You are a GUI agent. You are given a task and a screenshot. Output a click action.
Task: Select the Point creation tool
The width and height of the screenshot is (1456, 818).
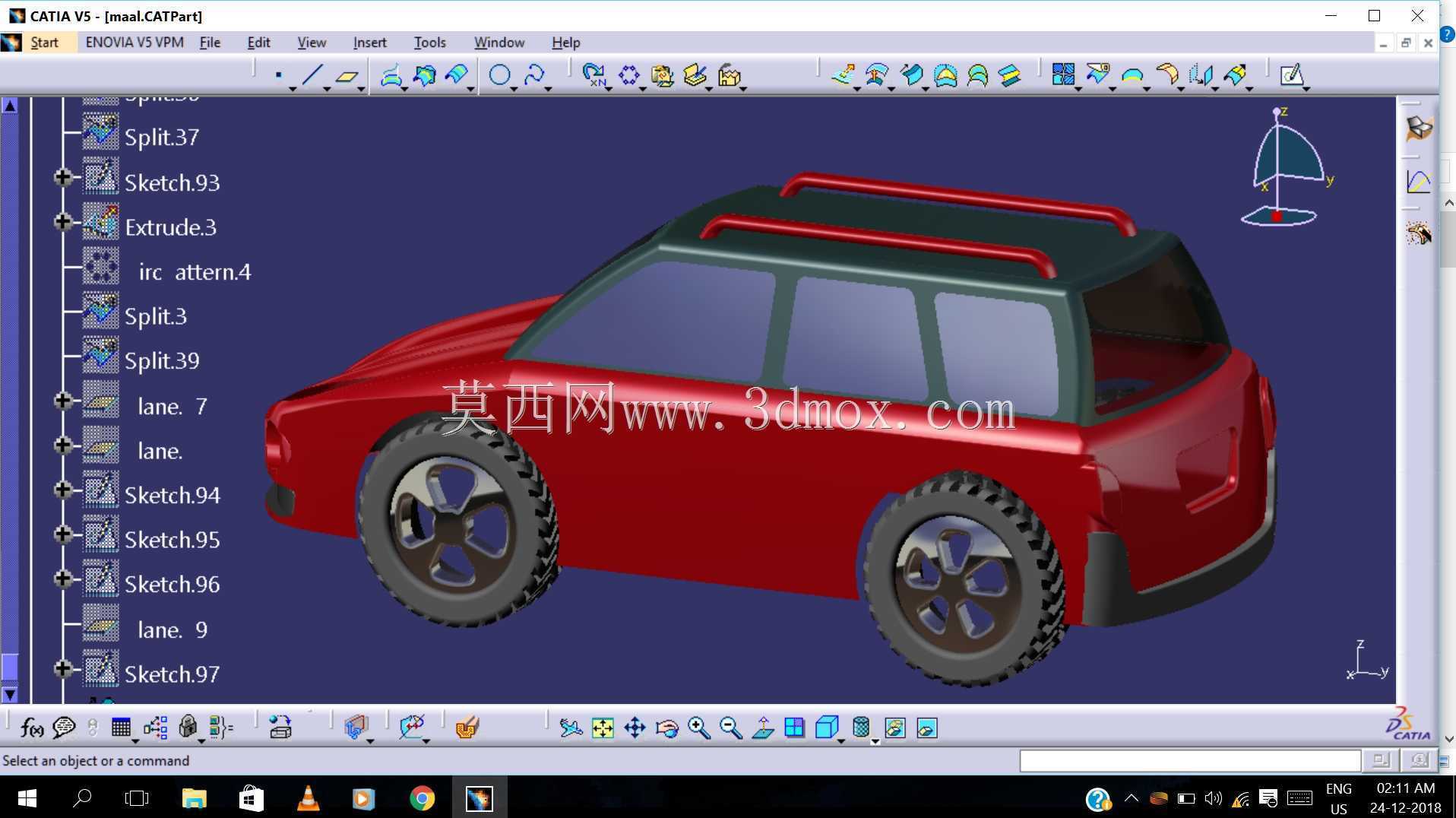(x=278, y=75)
